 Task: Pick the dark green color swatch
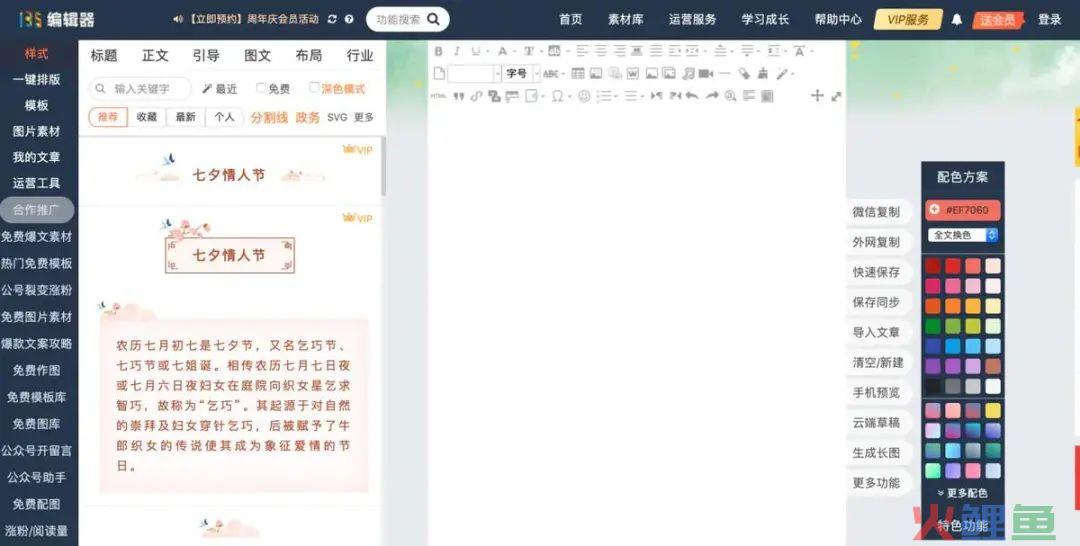click(933, 326)
